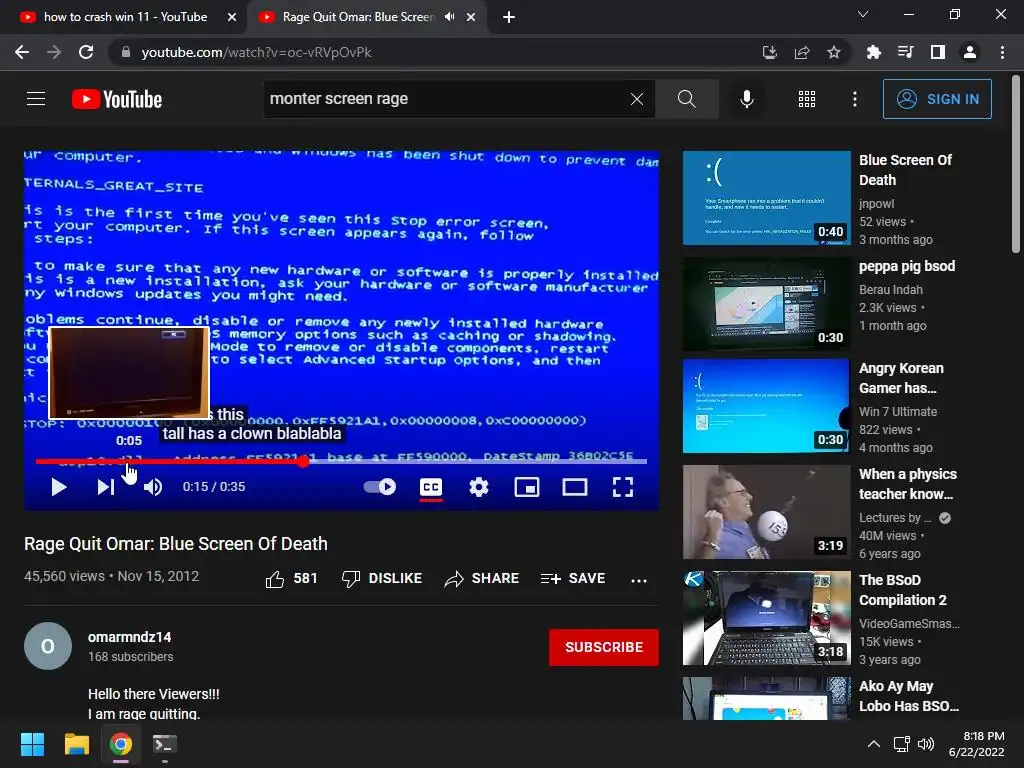Open Chrome profile menu
The width and height of the screenshot is (1024, 768).
coord(970,52)
